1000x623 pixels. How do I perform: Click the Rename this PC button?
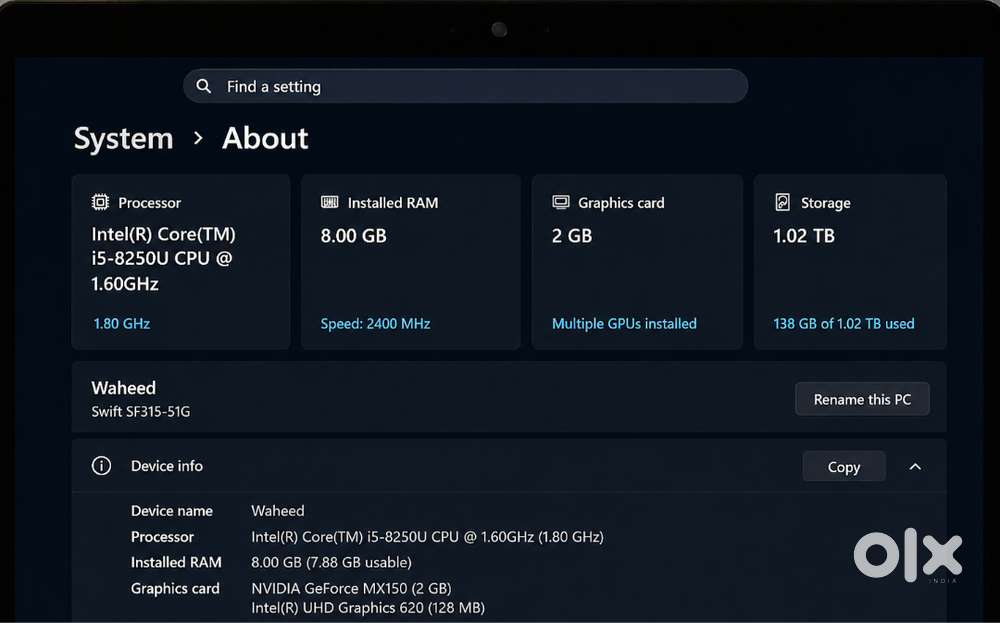(x=862, y=399)
